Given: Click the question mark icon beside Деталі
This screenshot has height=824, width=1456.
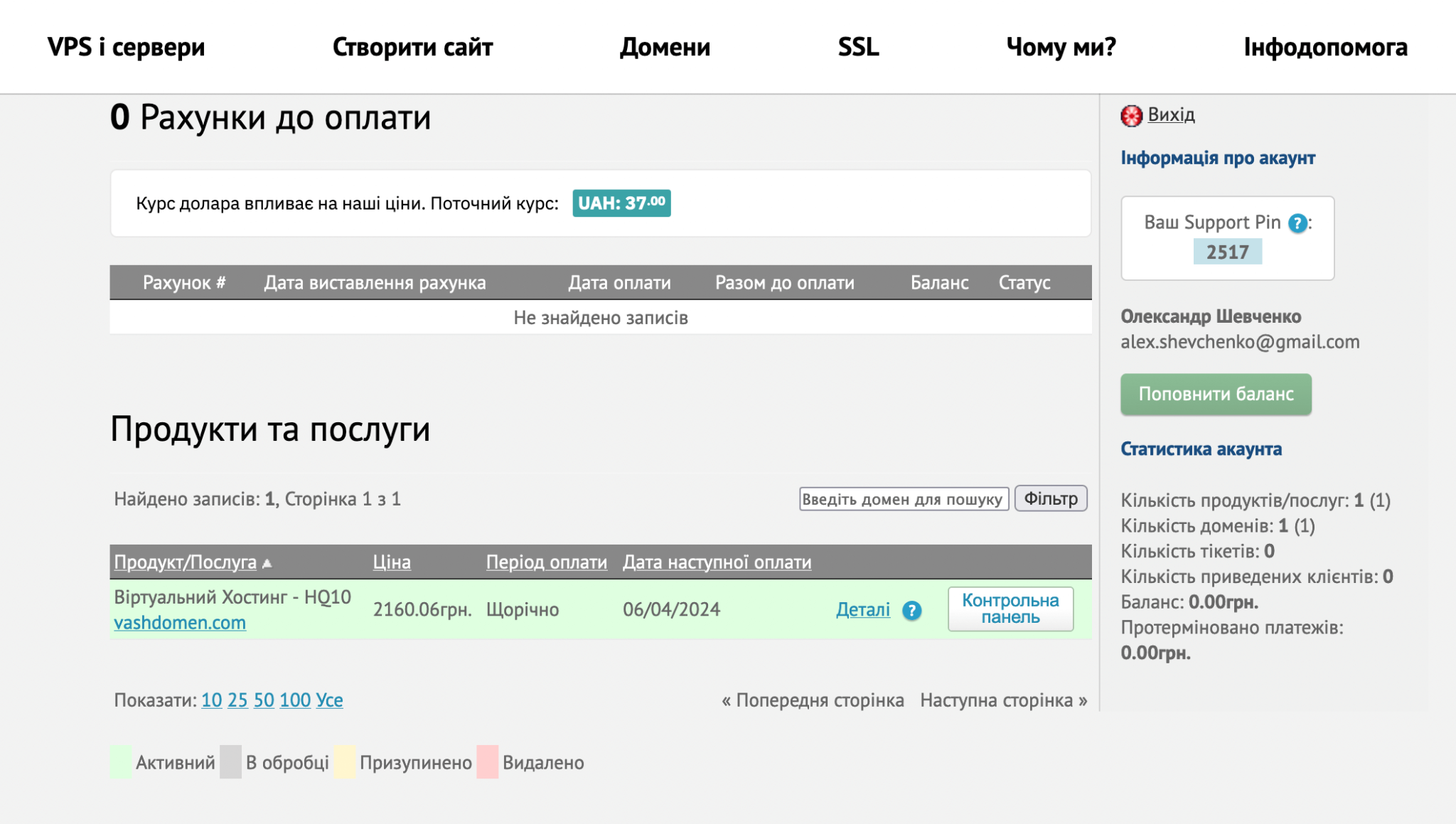Looking at the screenshot, I should pyautogui.click(x=912, y=610).
